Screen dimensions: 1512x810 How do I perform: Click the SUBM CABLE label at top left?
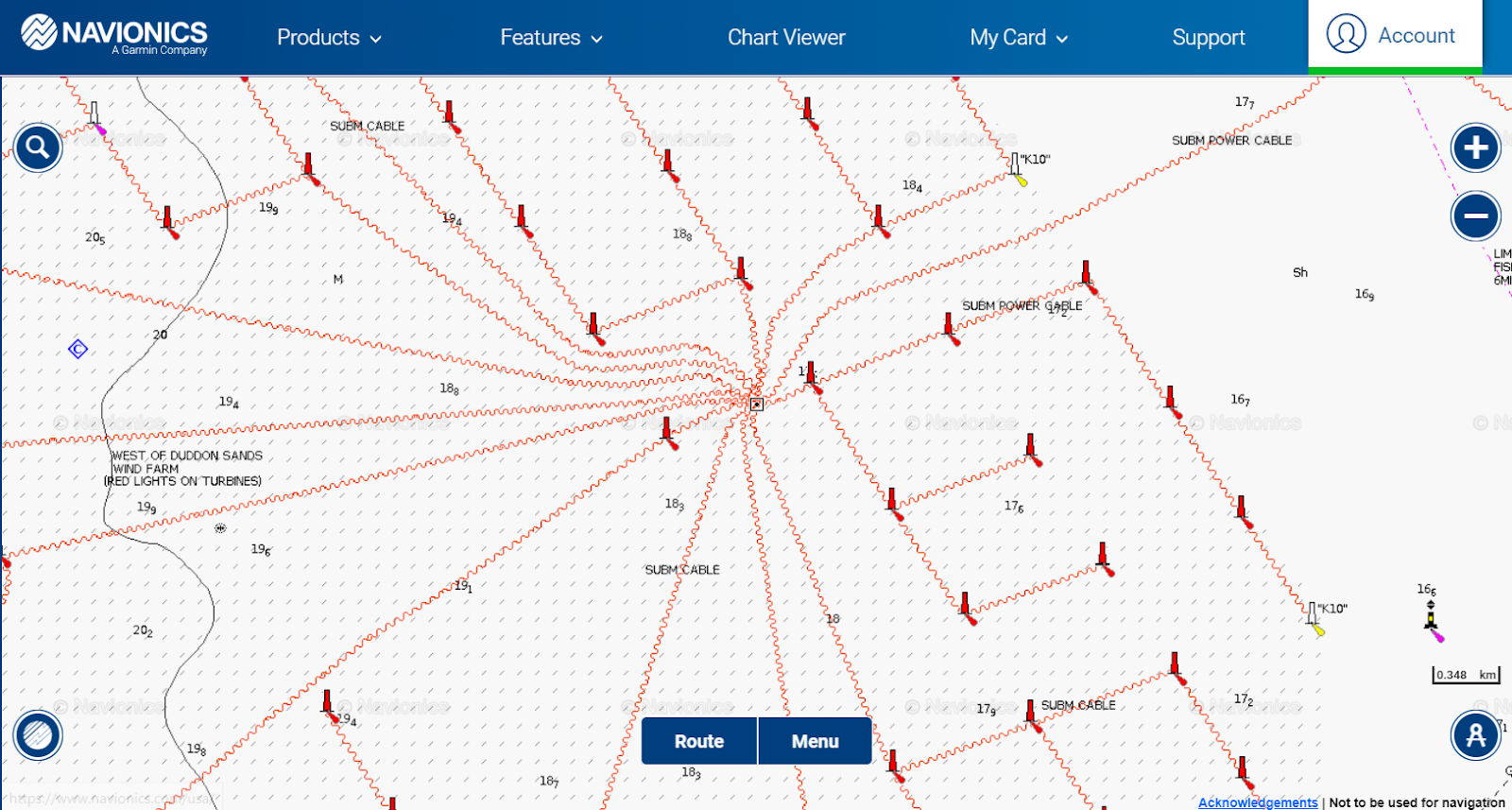[367, 126]
